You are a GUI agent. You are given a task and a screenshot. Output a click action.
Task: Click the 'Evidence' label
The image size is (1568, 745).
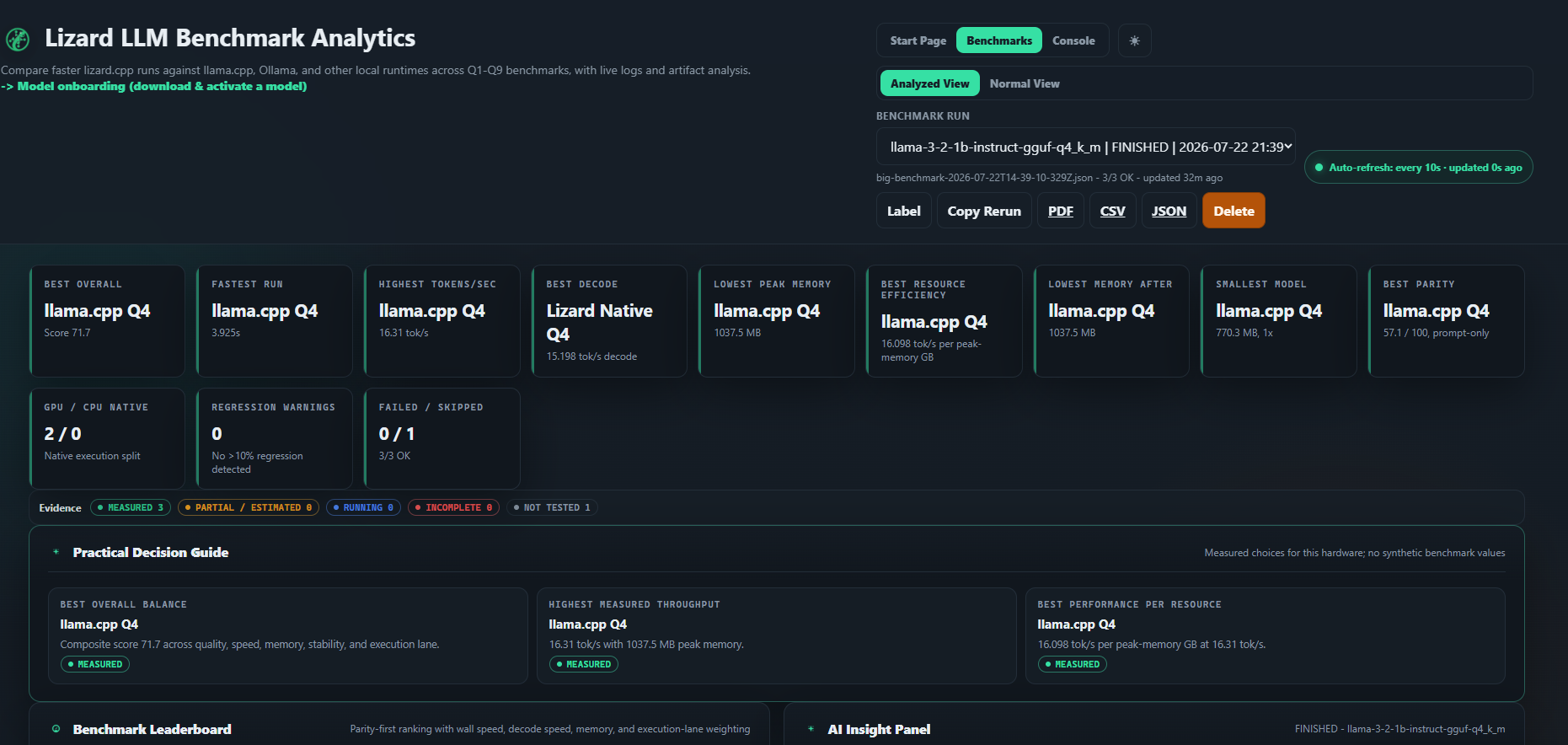(x=60, y=507)
